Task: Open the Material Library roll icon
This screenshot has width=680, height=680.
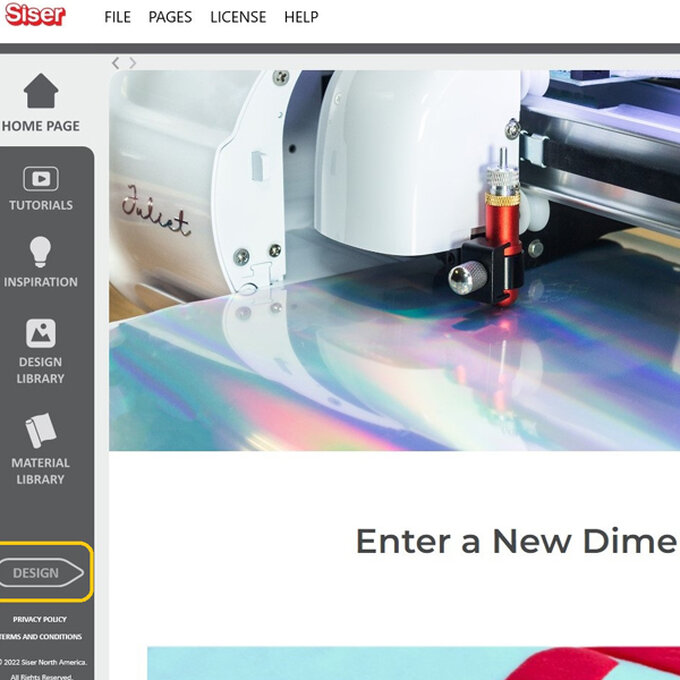Action: 40,430
